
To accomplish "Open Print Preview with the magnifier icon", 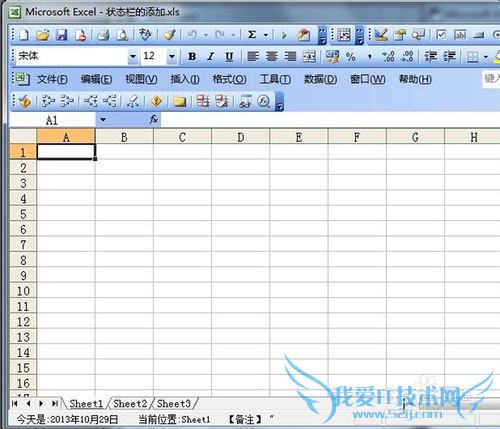I will click(122, 35).
